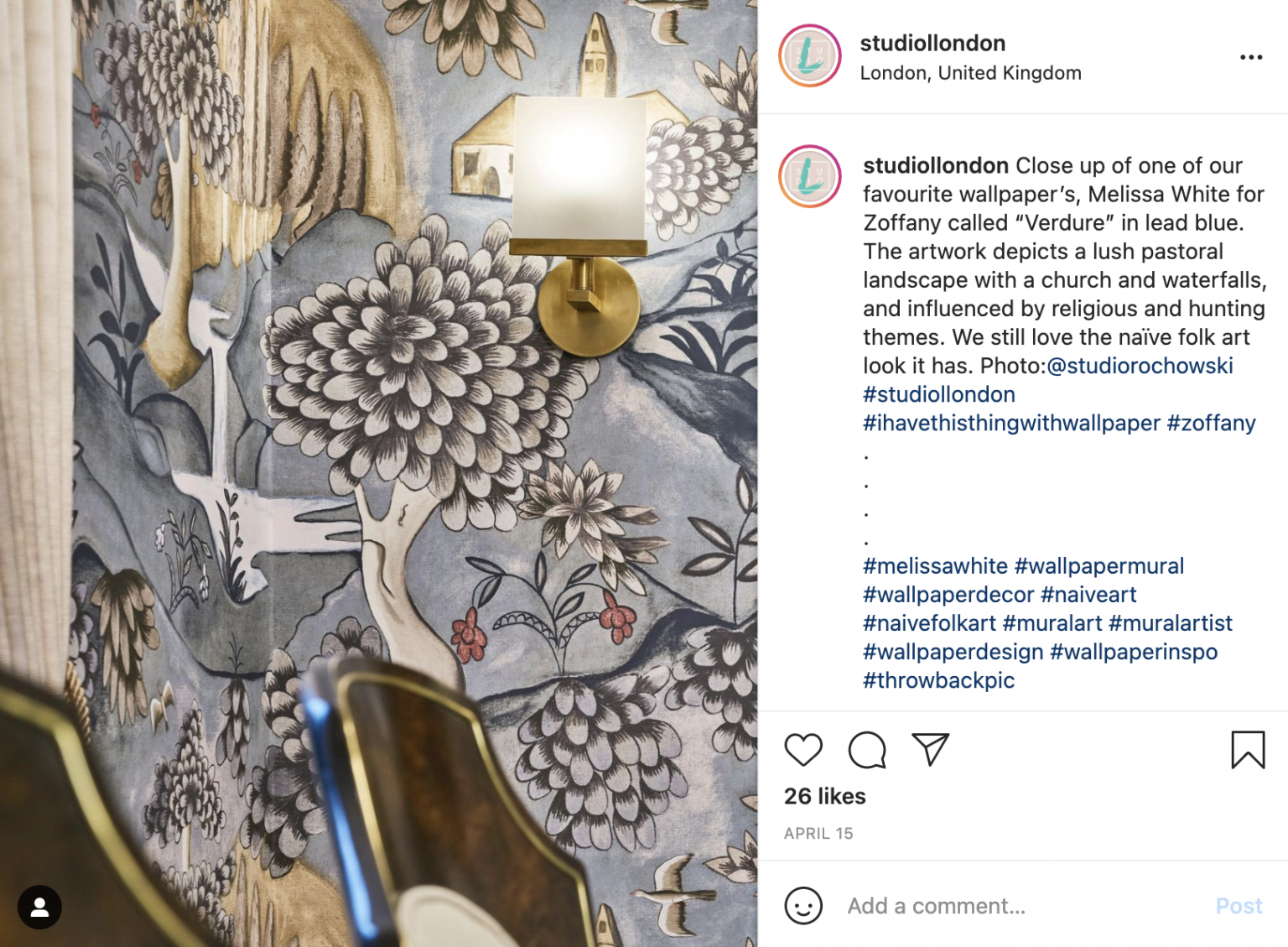View the 26 likes list
Viewport: 1288px width, 947px height.
tap(824, 796)
